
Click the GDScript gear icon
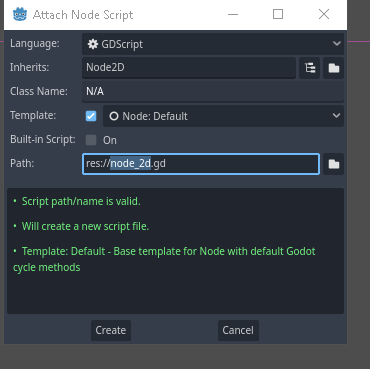point(93,44)
